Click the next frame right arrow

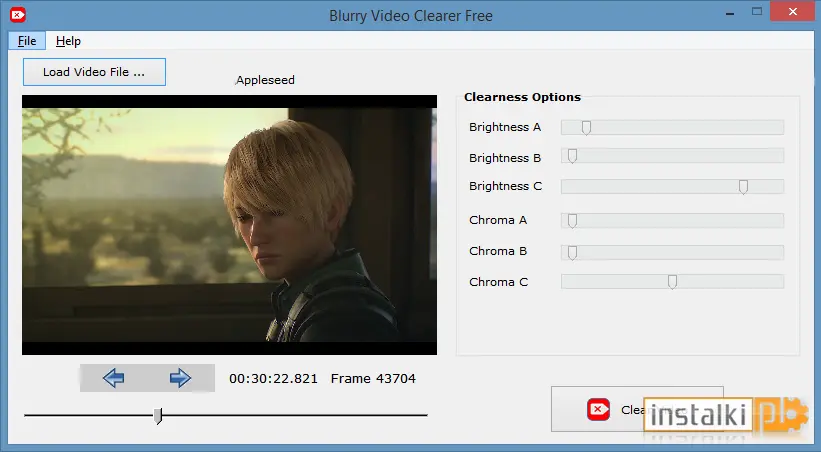(x=180, y=378)
